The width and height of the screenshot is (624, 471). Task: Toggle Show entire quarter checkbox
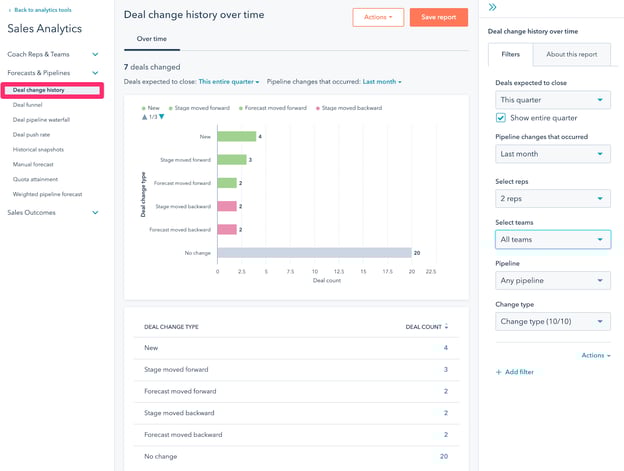pos(501,118)
